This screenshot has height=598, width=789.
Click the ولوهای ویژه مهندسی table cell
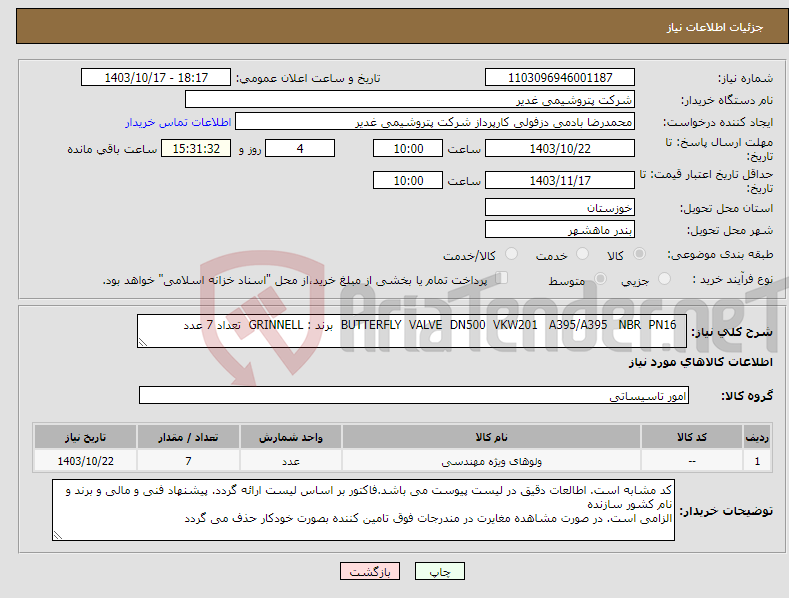(x=491, y=461)
